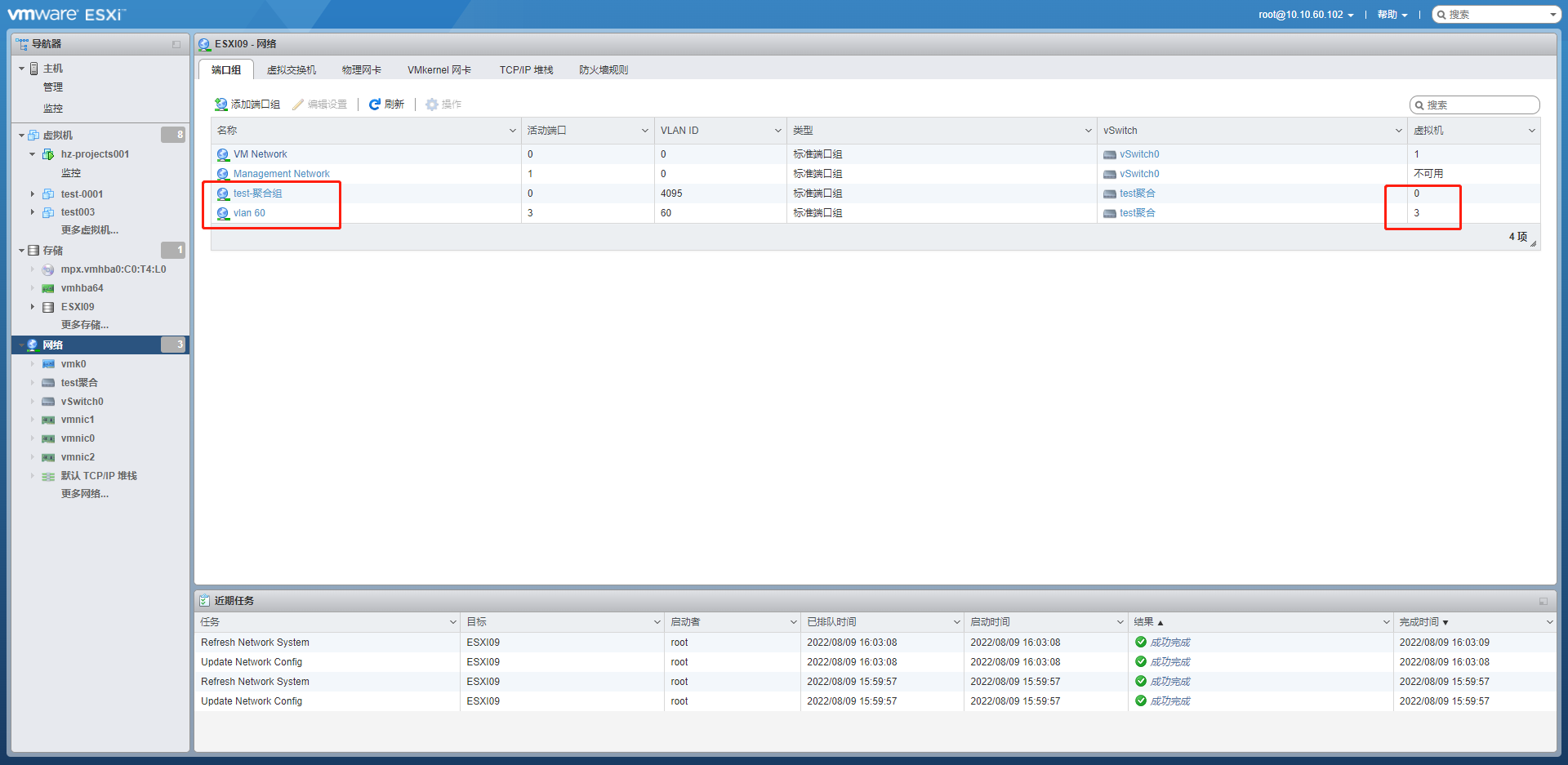
Task: Open the VLAN ID column dropdown arrow
Action: pyautogui.click(x=778, y=131)
